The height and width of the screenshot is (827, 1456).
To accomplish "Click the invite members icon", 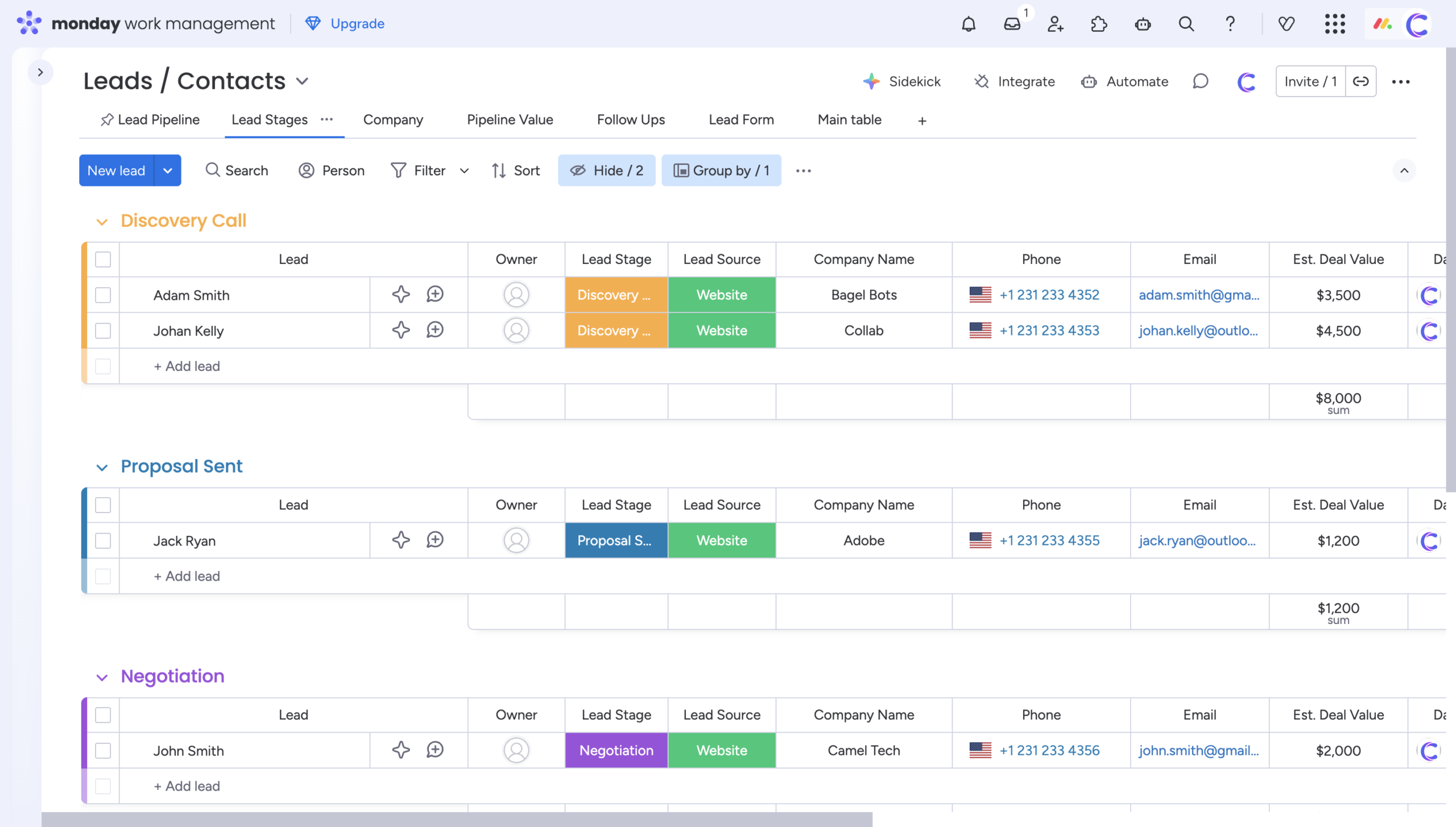I will (x=1055, y=24).
